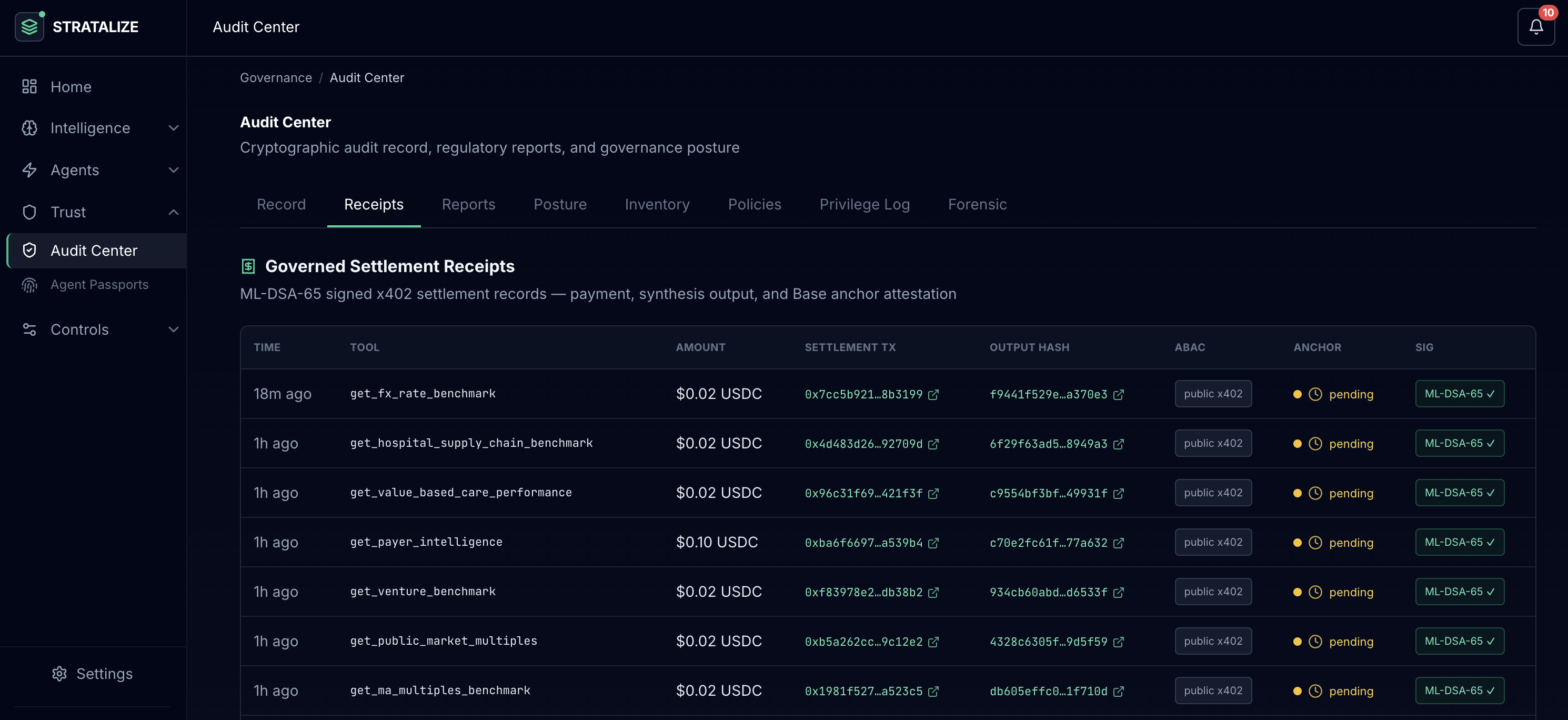Click public x402 badge in get_ma_multiples_benchmark row

1212,690
